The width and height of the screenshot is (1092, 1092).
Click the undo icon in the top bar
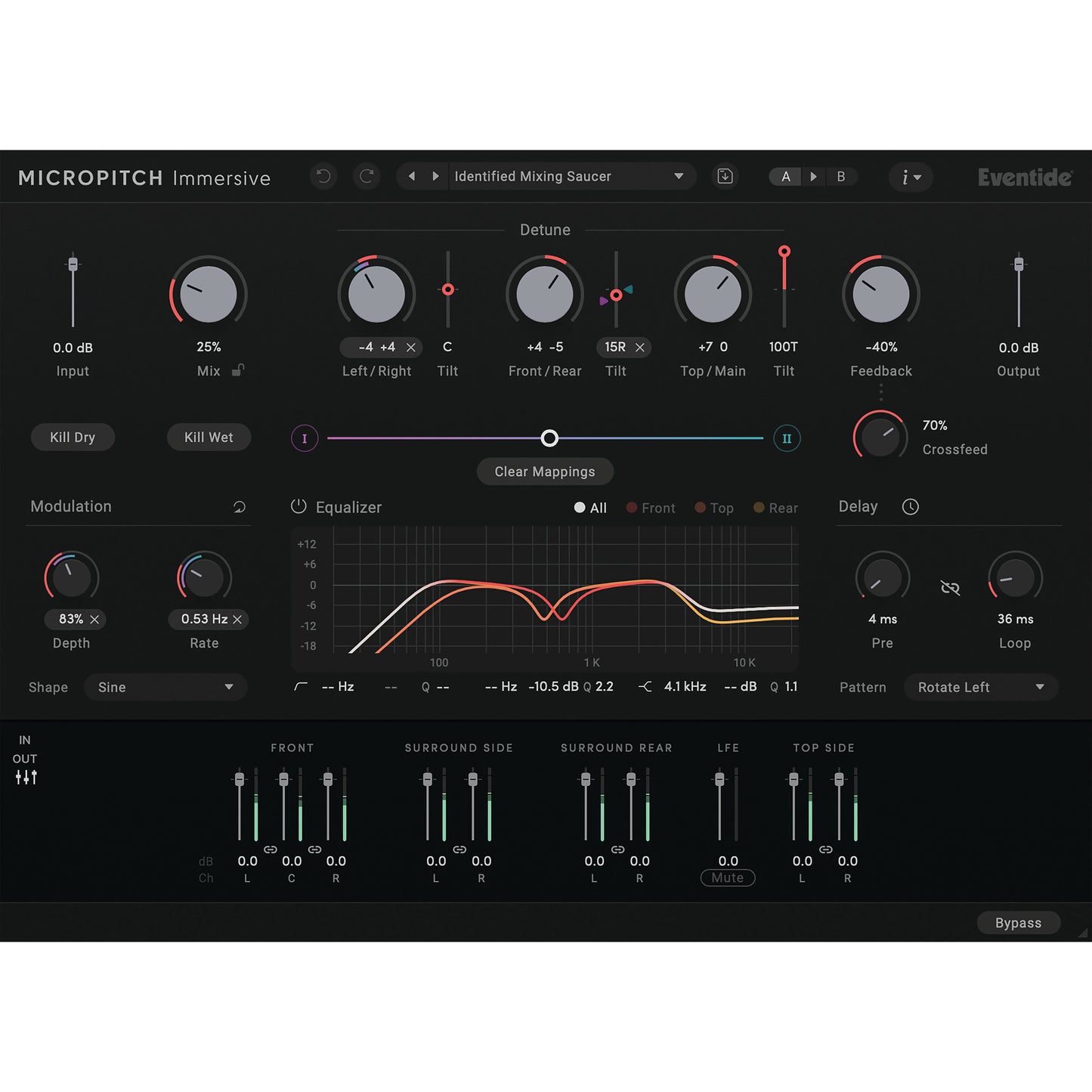pos(323,176)
